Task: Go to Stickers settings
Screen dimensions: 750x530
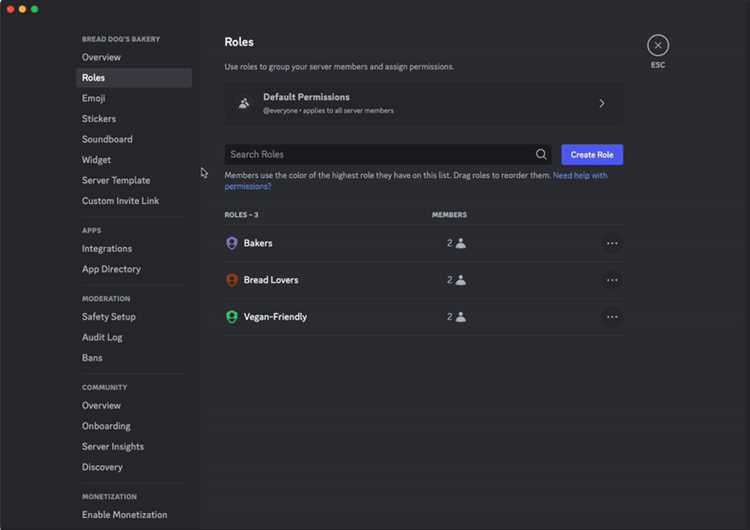Action: pyautogui.click(x=99, y=119)
